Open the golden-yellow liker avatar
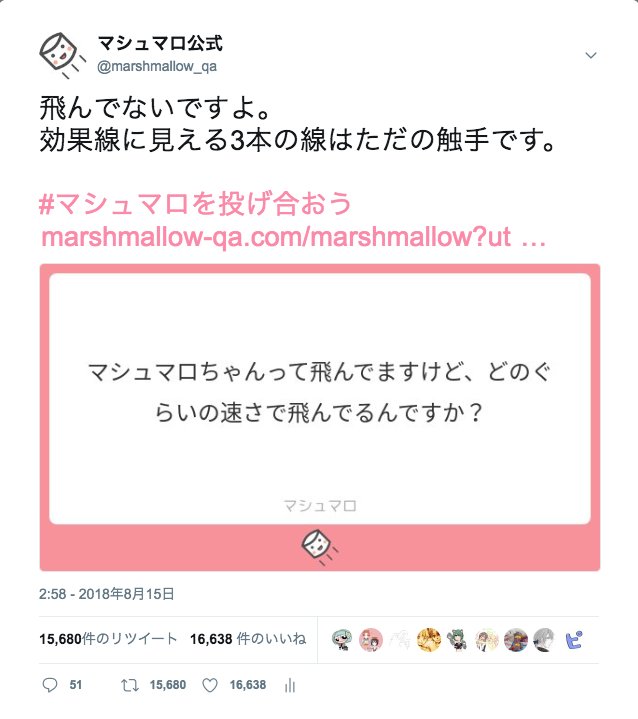Viewport: 638px width, 719px height. tap(429, 640)
